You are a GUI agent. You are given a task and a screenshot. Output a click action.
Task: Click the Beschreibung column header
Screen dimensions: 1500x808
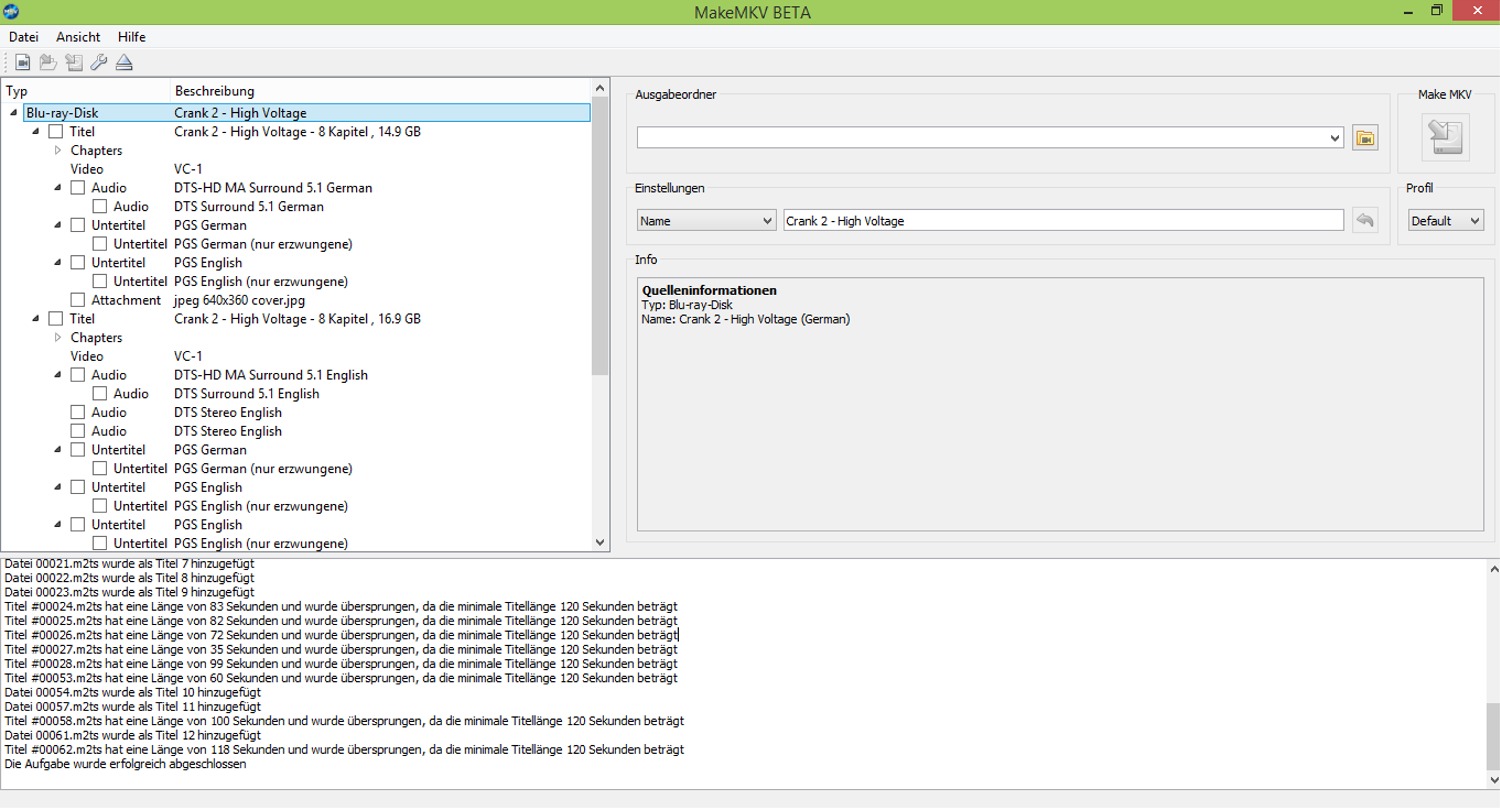(381, 91)
